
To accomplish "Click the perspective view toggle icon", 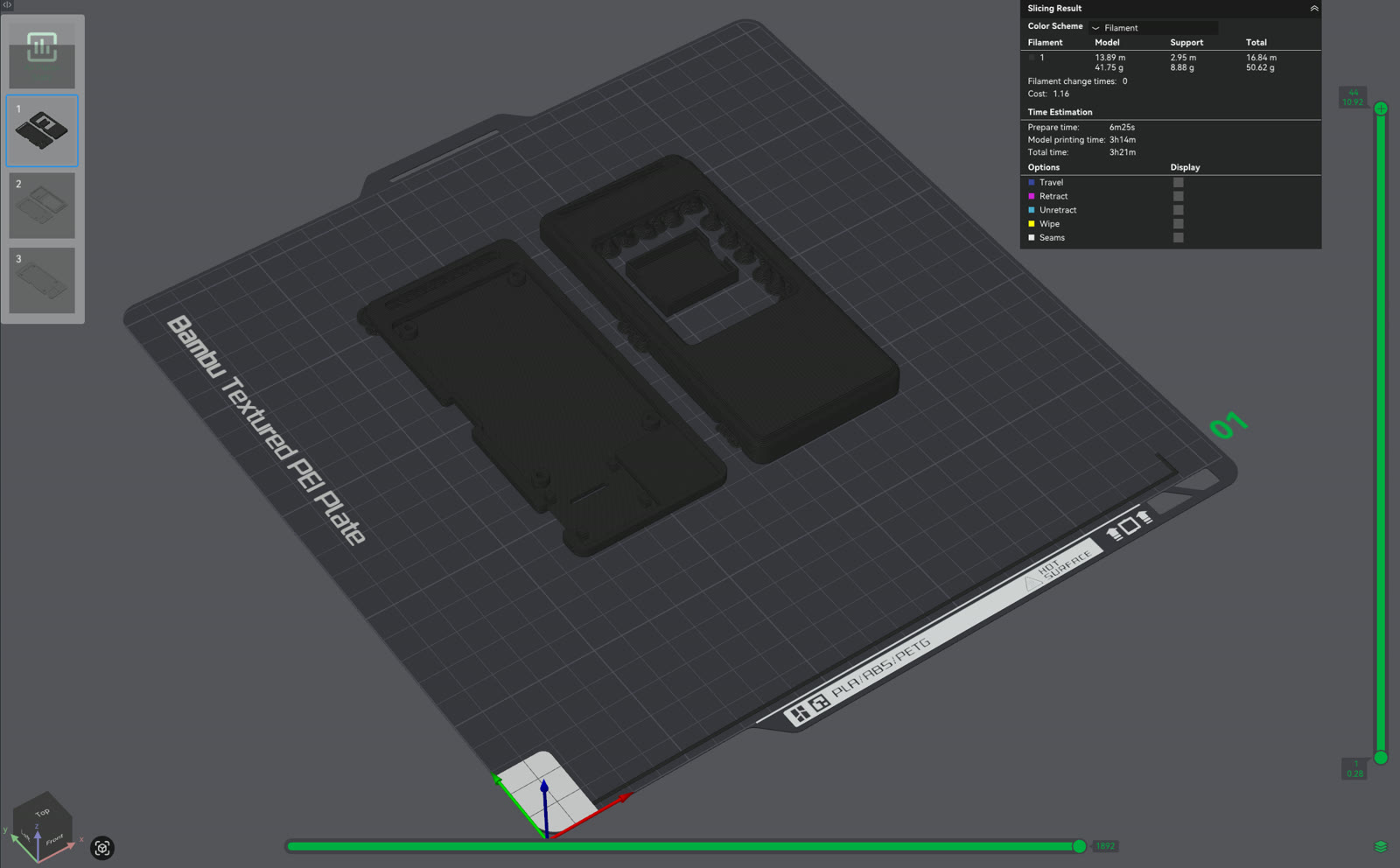I will pyautogui.click(x=102, y=848).
